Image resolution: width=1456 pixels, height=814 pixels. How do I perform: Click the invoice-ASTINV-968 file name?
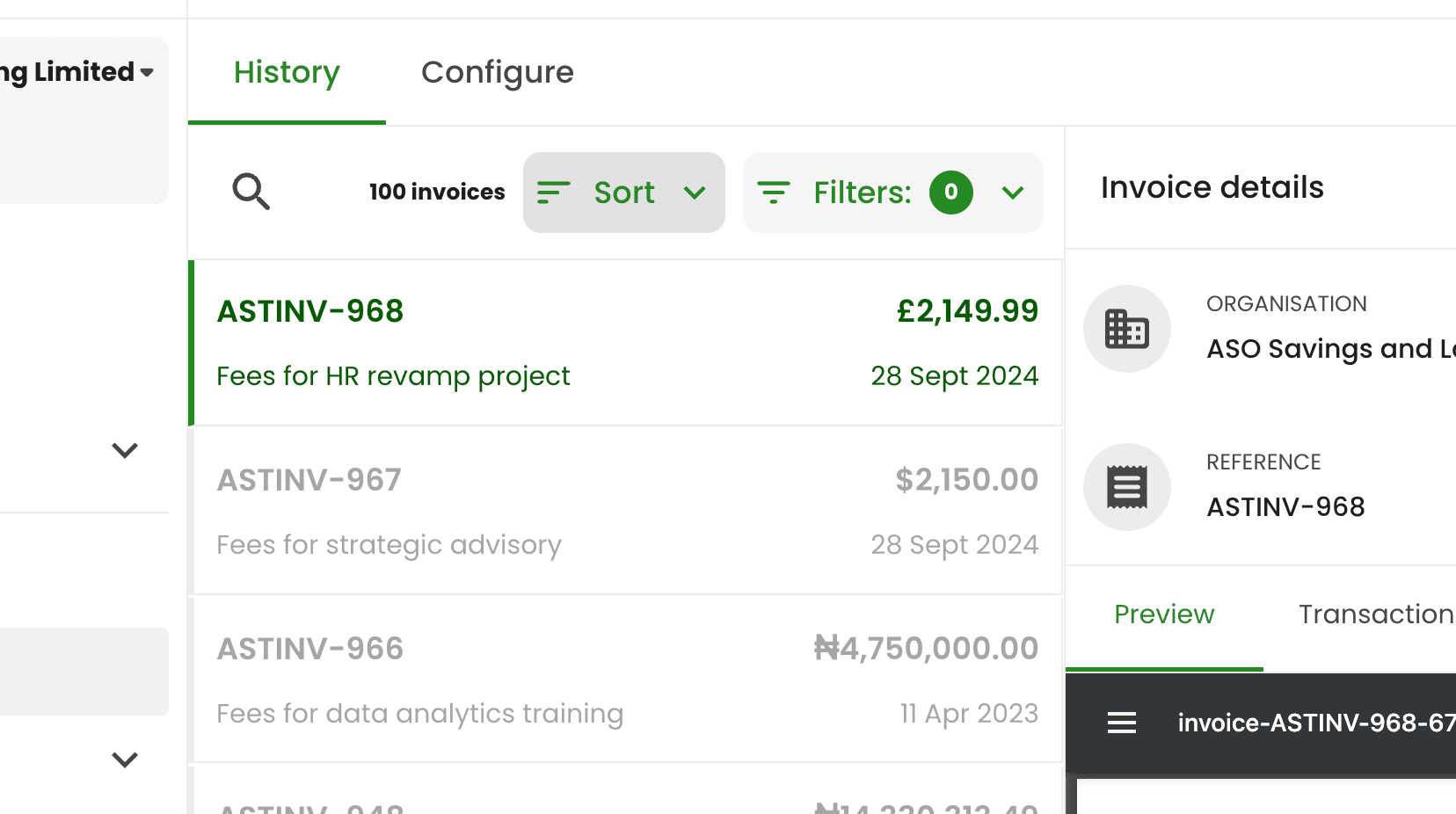tap(1317, 723)
